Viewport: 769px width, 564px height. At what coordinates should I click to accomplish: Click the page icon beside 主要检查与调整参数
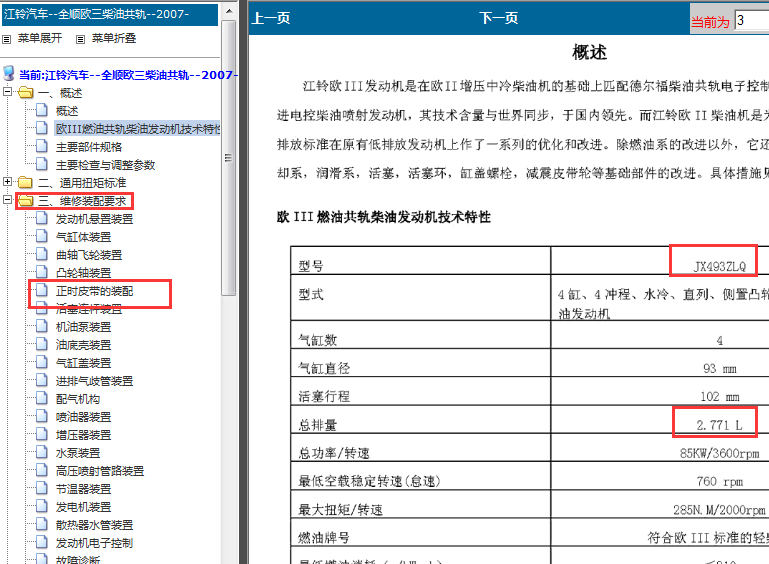42,164
